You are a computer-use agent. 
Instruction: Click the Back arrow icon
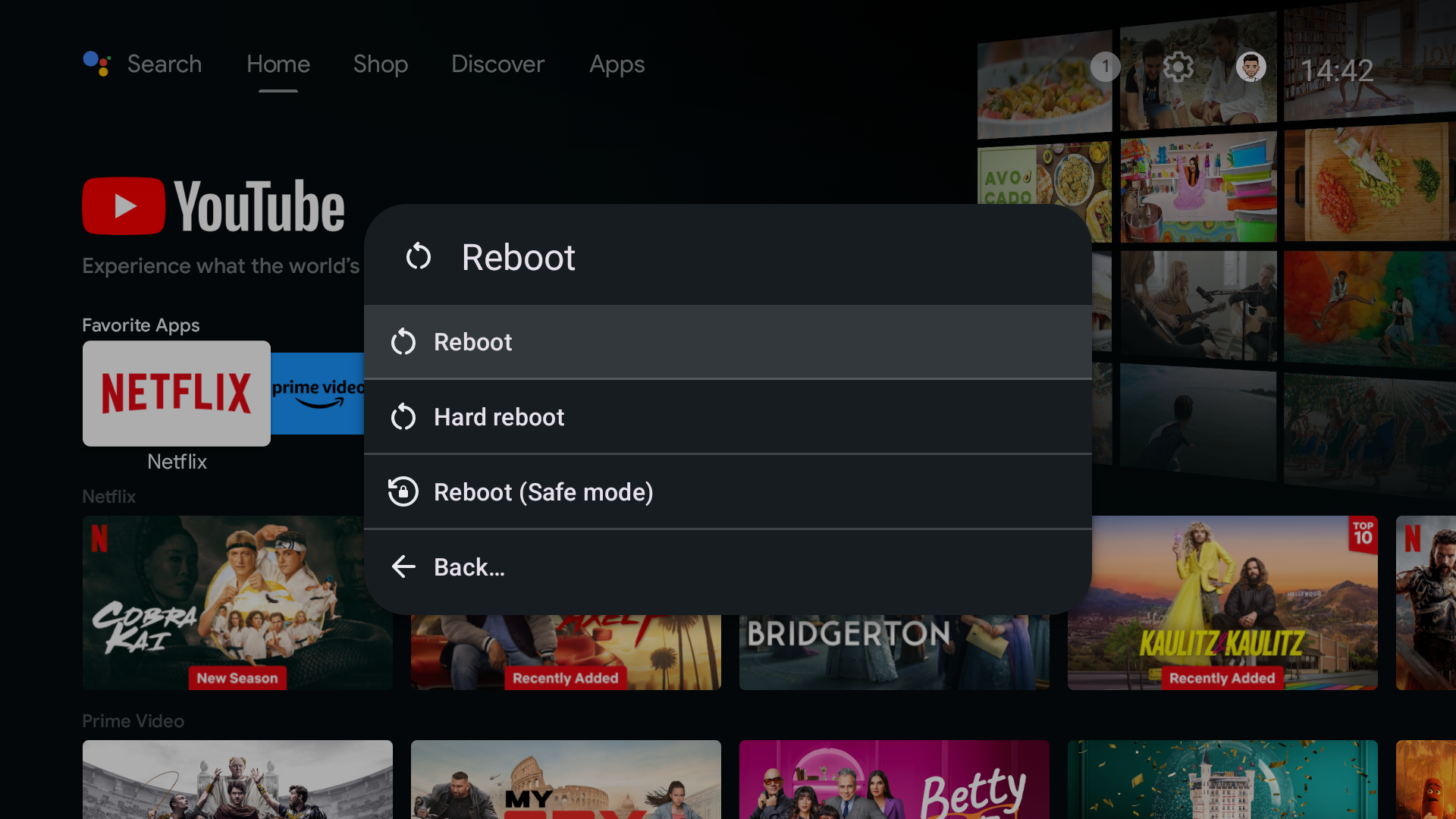pyautogui.click(x=403, y=566)
